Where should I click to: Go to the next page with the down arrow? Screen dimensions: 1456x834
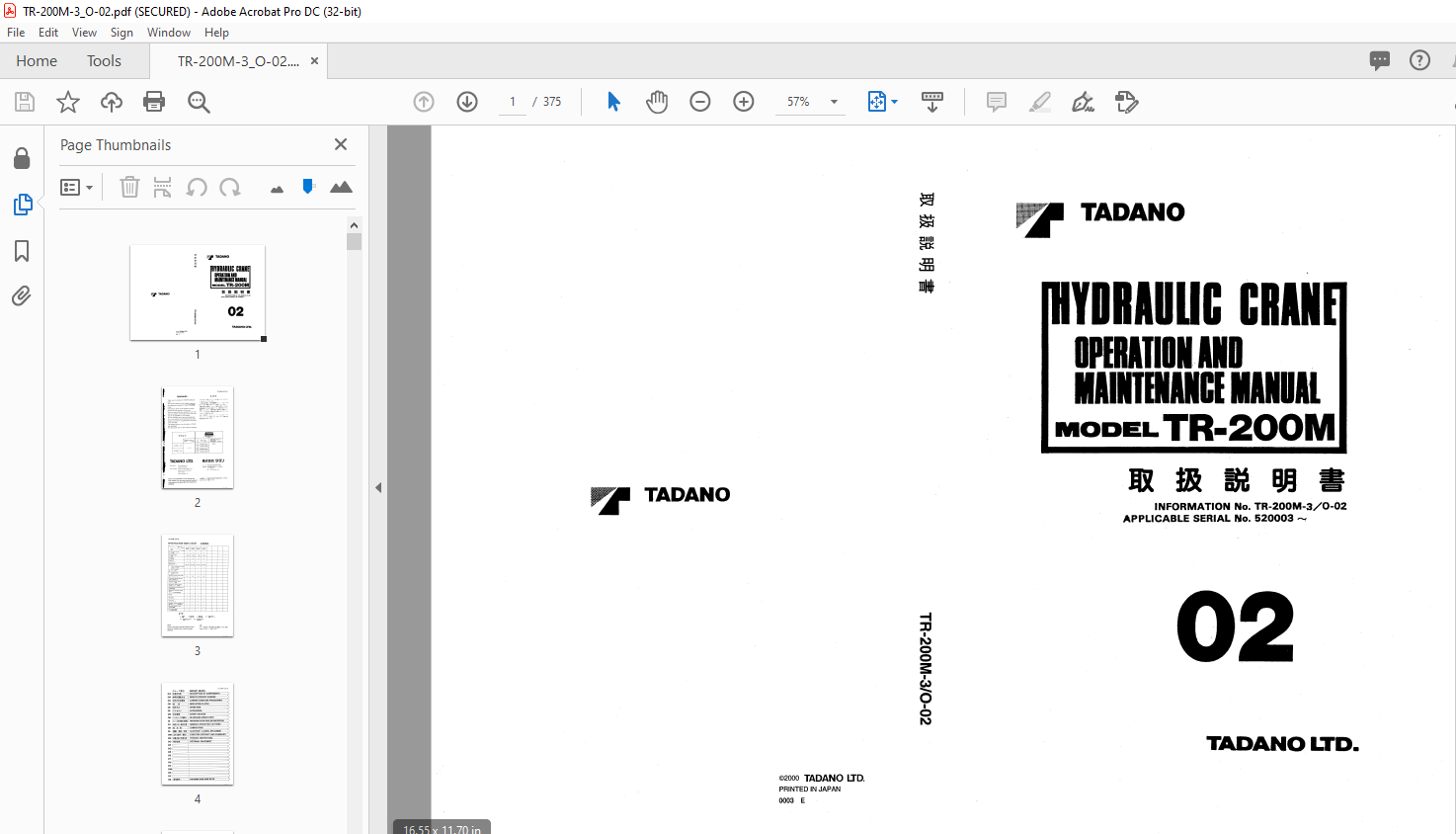coord(467,102)
